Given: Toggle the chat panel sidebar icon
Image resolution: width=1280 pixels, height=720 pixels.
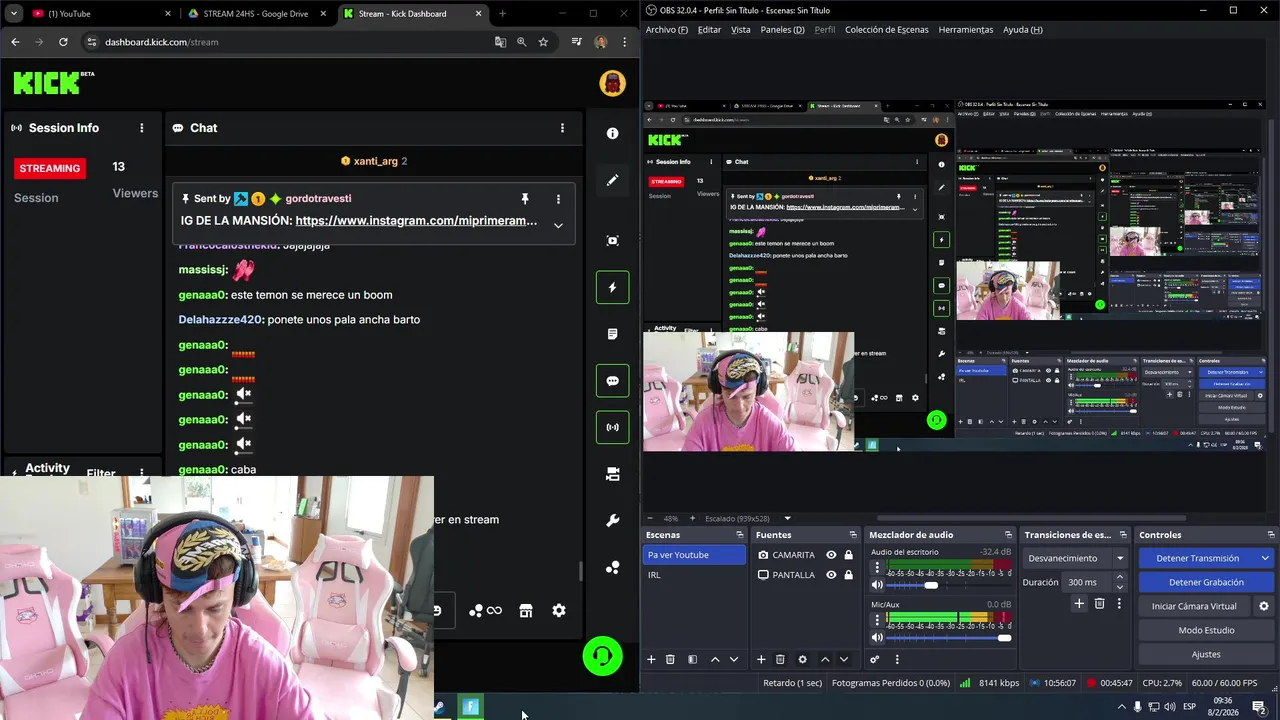Looking at the screenshot, I should point(612,381).
